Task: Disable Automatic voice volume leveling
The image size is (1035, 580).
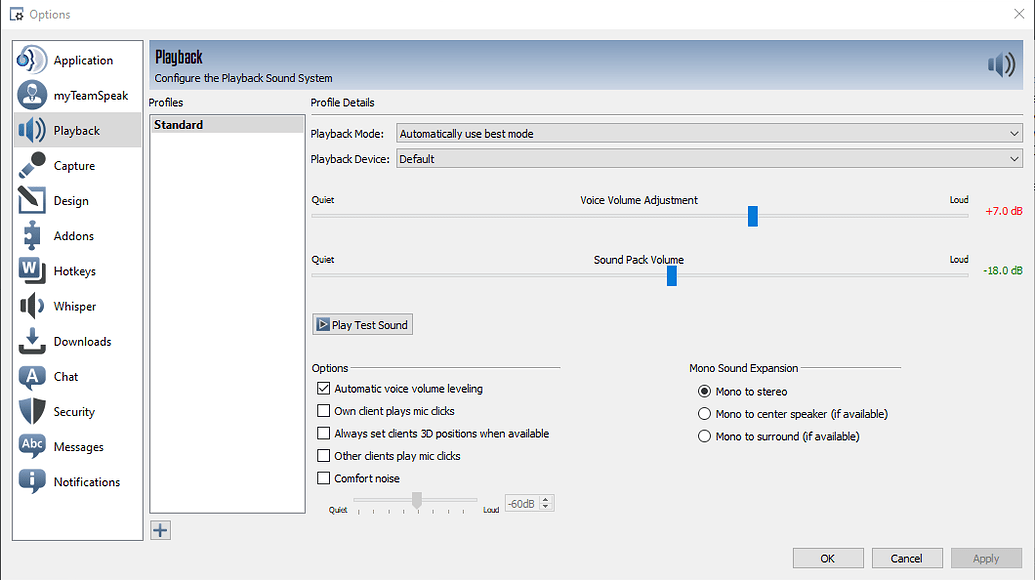Action: pyautogui.click(x=324, y=388)
